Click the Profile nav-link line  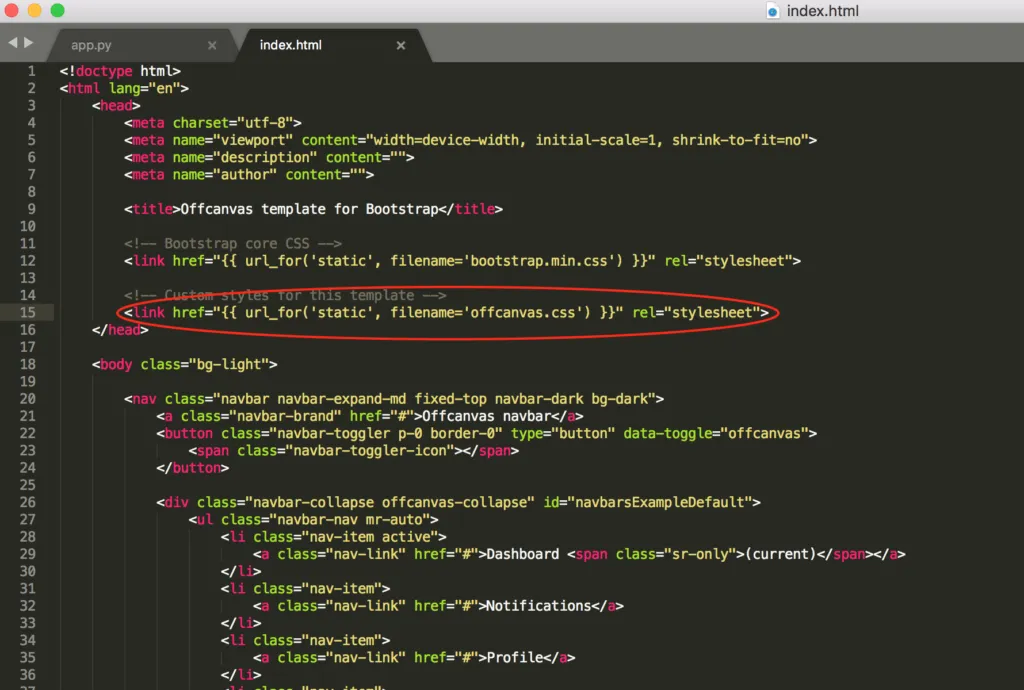[414, 657]
